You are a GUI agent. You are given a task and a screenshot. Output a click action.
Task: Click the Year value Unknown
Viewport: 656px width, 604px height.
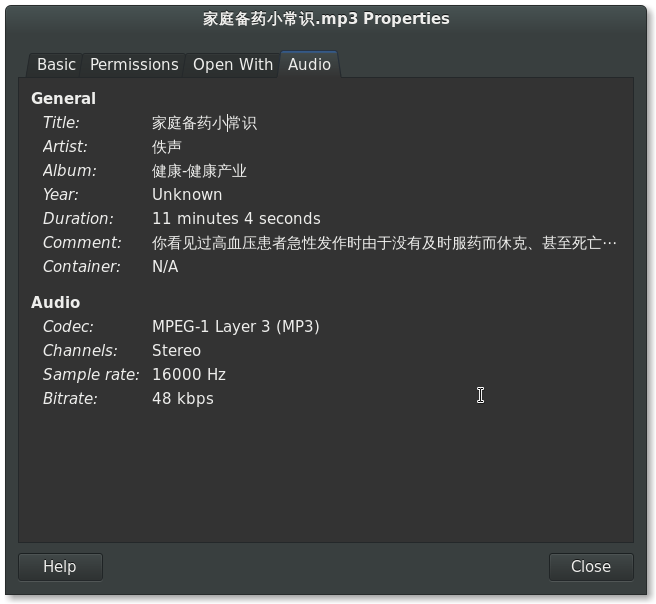pos(187,195)
